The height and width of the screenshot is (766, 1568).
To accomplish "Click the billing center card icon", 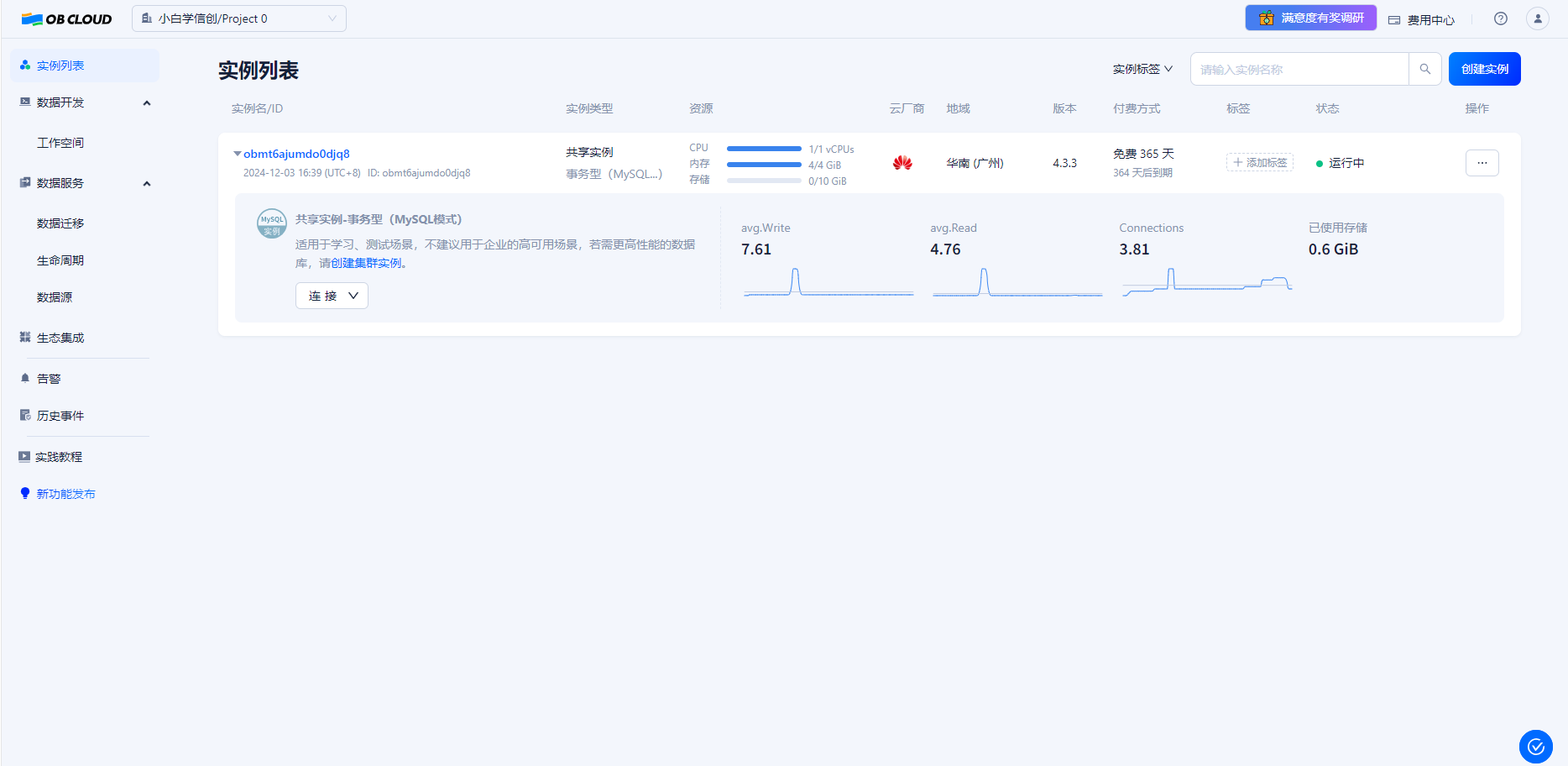I will pyautogui.click(x=1394, y=20).
